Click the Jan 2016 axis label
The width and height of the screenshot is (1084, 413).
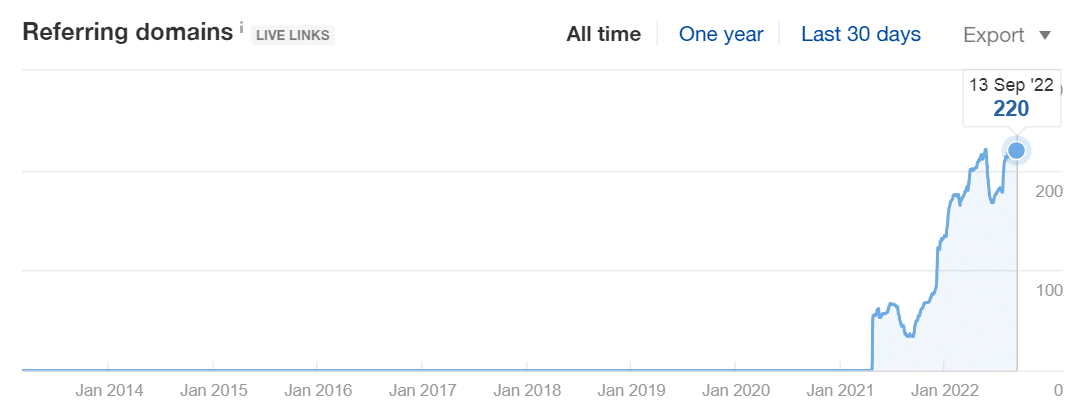[x=319, y=390]
